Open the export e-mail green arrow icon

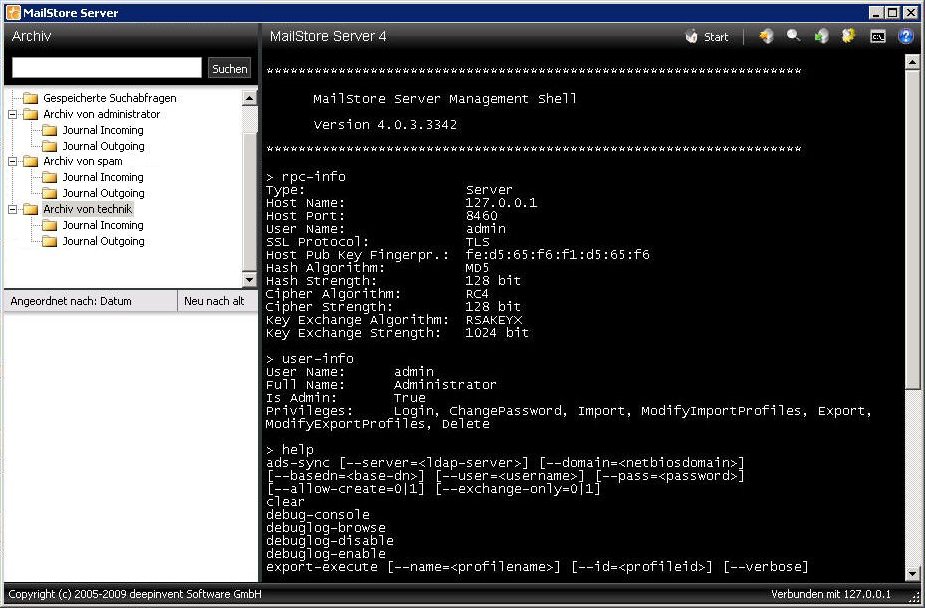tap(821, 37)
